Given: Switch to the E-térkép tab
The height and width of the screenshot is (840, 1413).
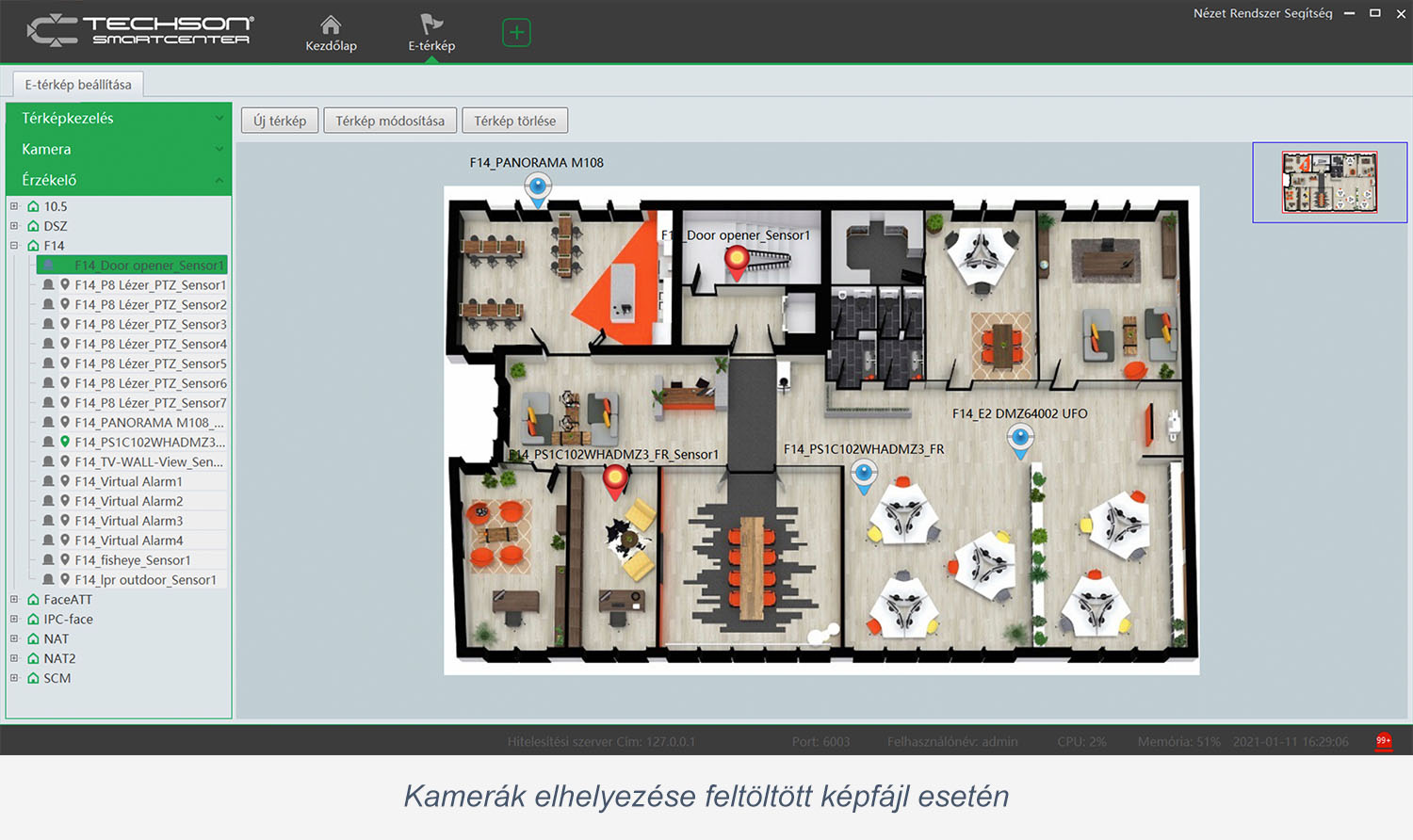Looking at the screenshot, I should tap(431, 34).
